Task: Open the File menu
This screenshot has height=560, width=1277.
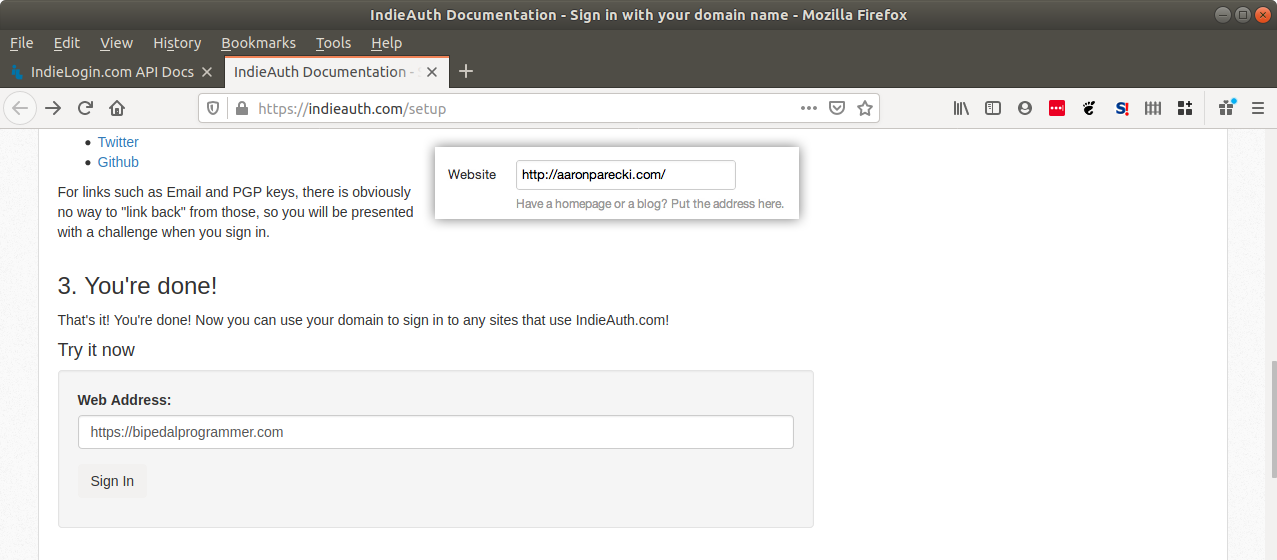Action: tap(21, 43)
